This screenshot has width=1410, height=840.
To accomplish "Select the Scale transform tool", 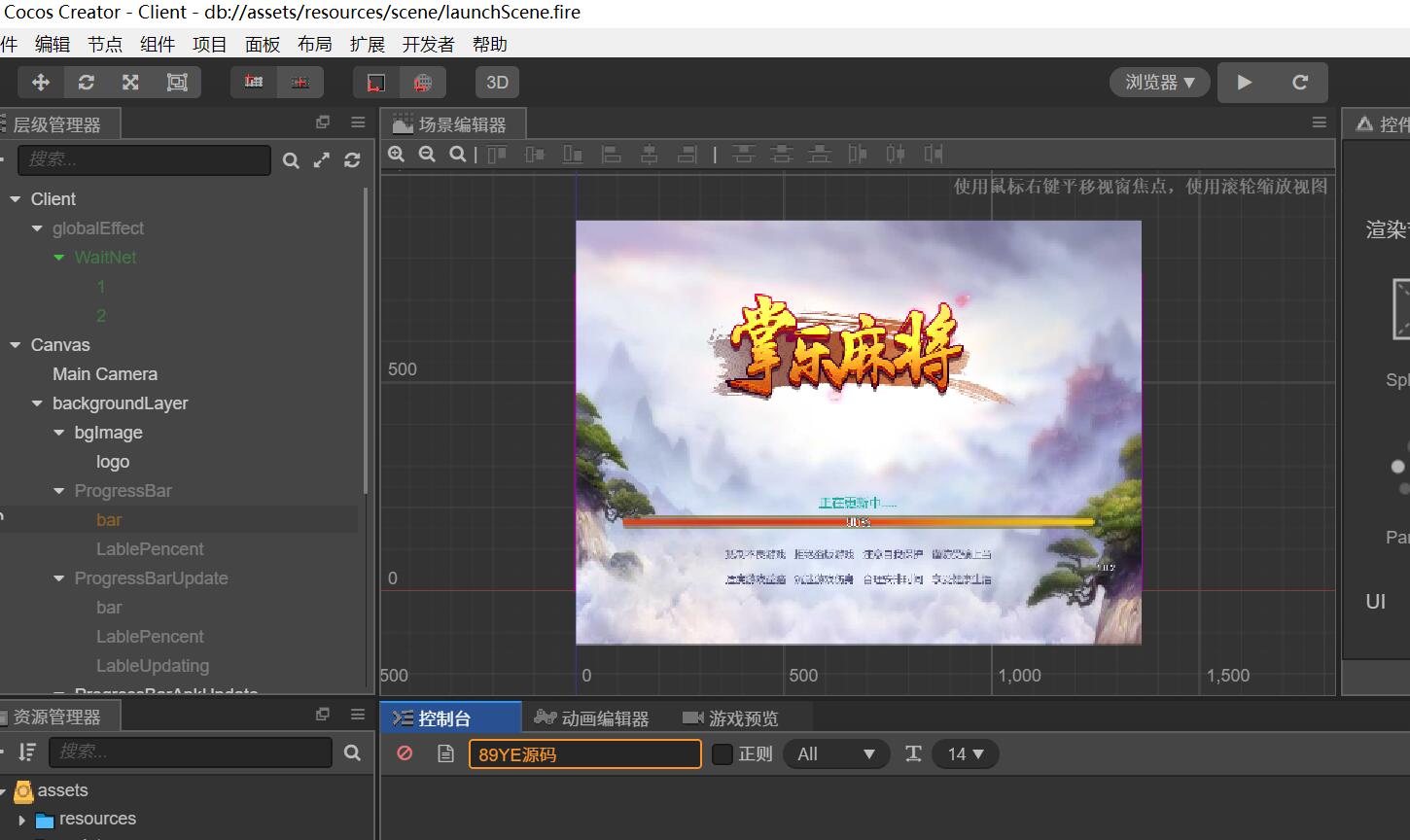I will point(130,83).
